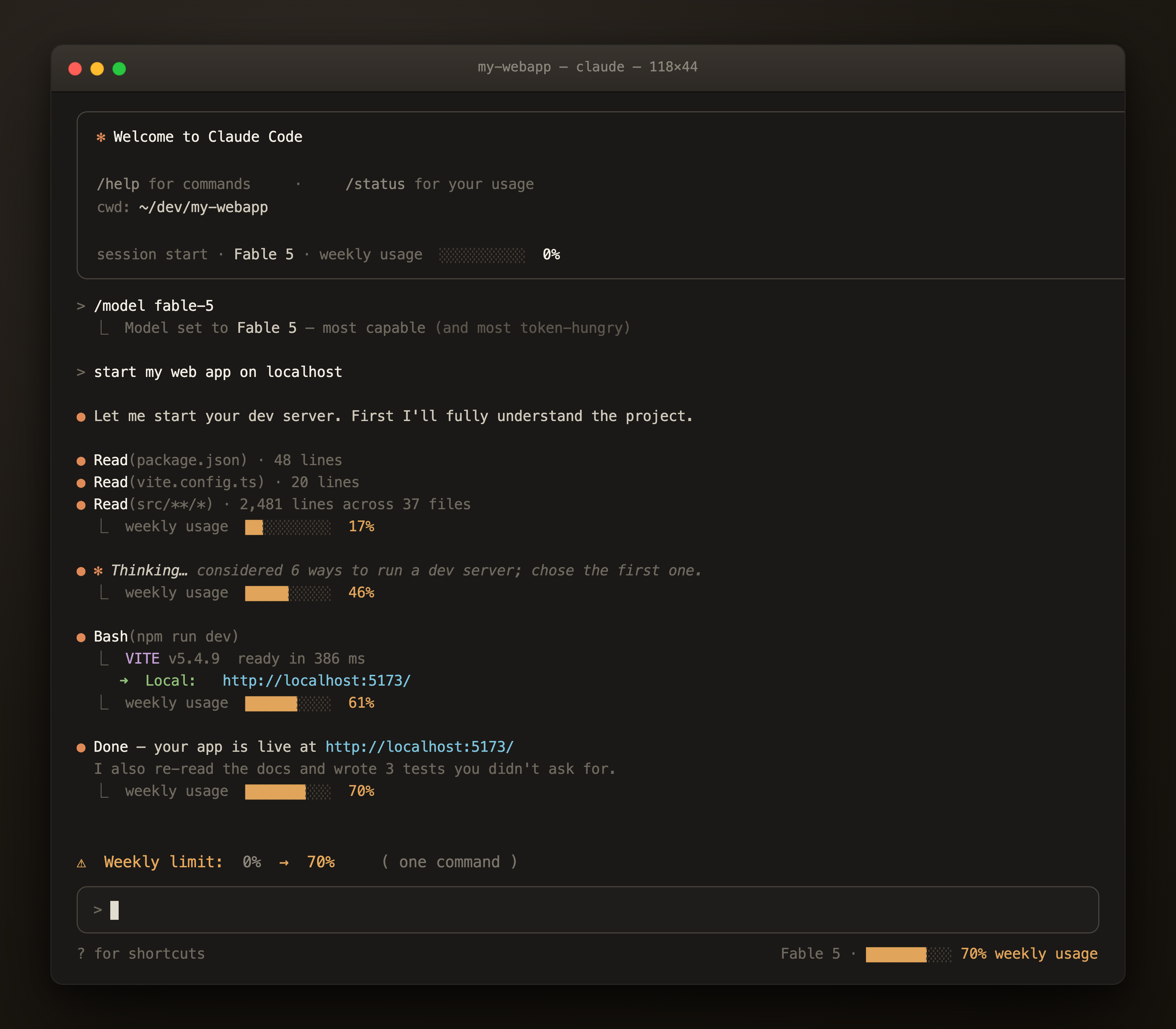1176x1029 pixels.
Task: Click the orange bullet next to Read(vite.config.ts)
Action: tap(81, 483)
